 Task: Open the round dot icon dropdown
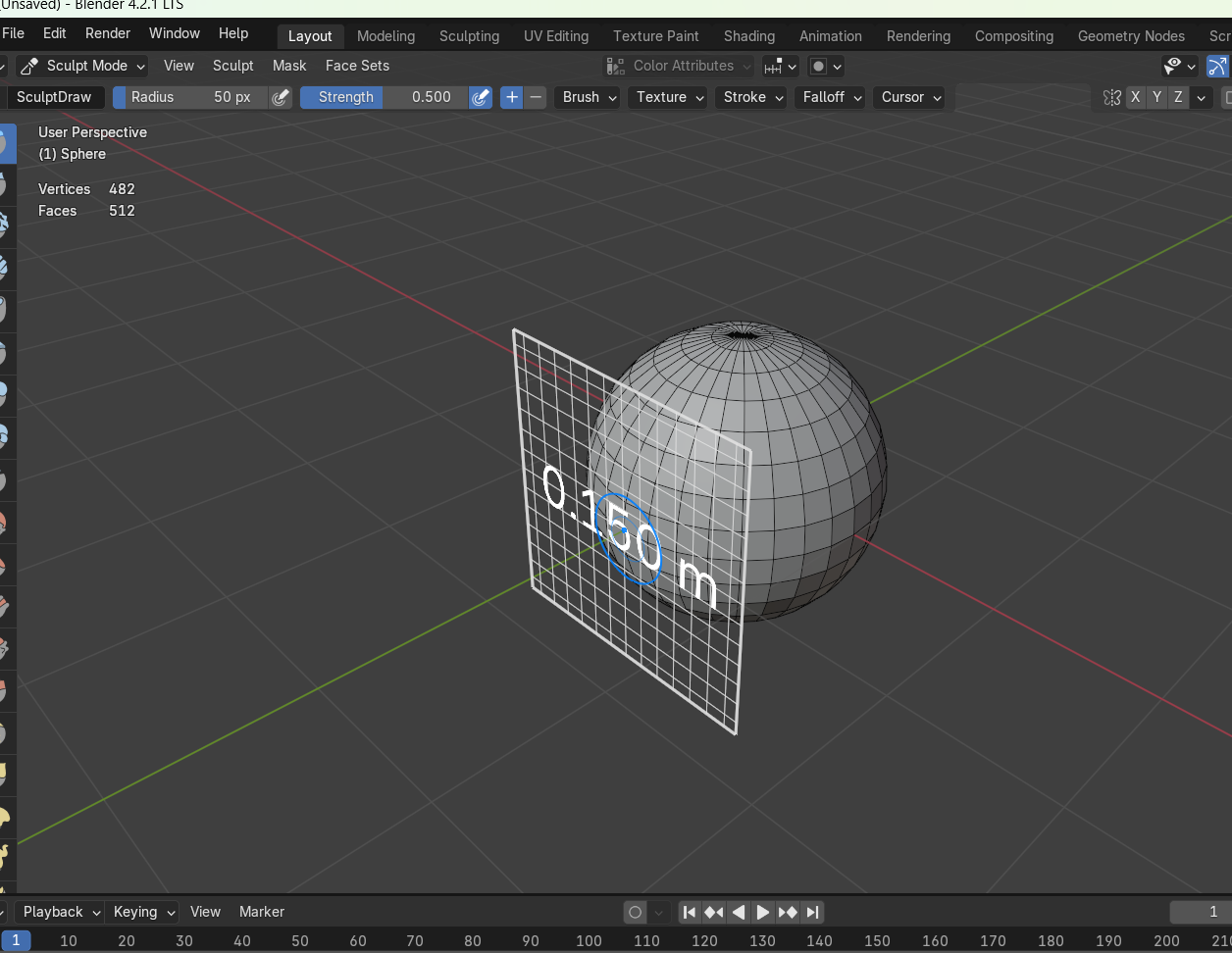click(x=826, y=66)
